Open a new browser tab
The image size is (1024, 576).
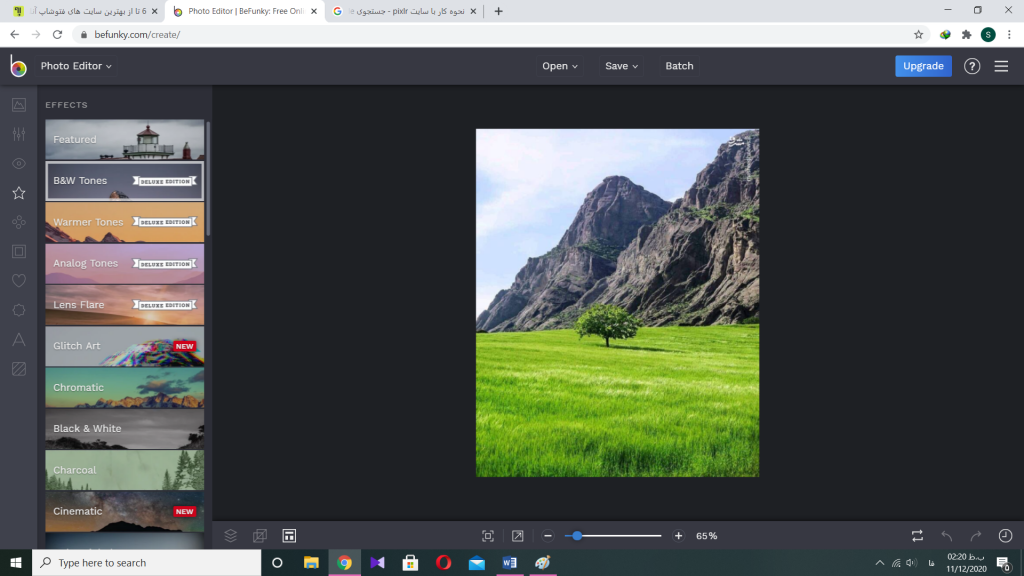click(498, 11)
